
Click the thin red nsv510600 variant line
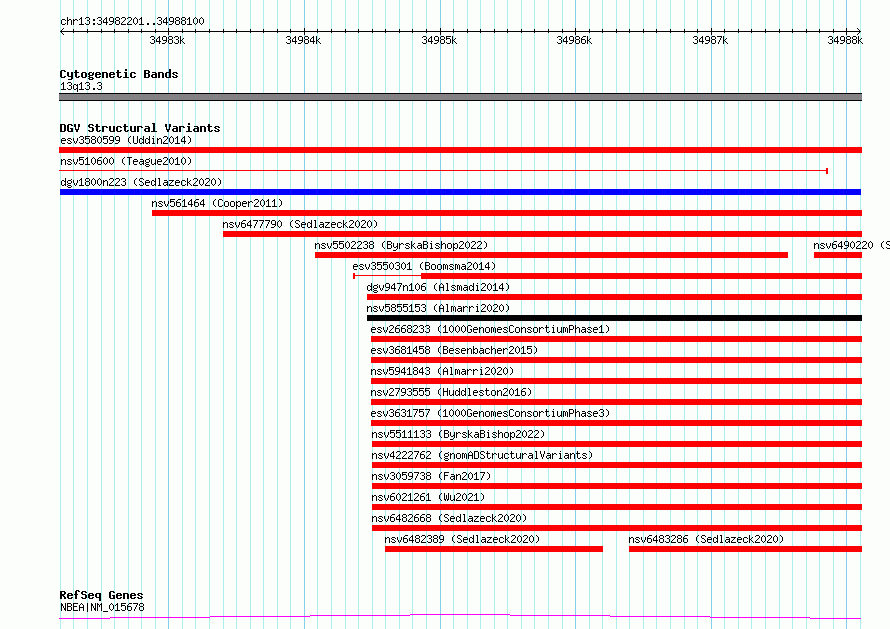[x=443, y=170]
